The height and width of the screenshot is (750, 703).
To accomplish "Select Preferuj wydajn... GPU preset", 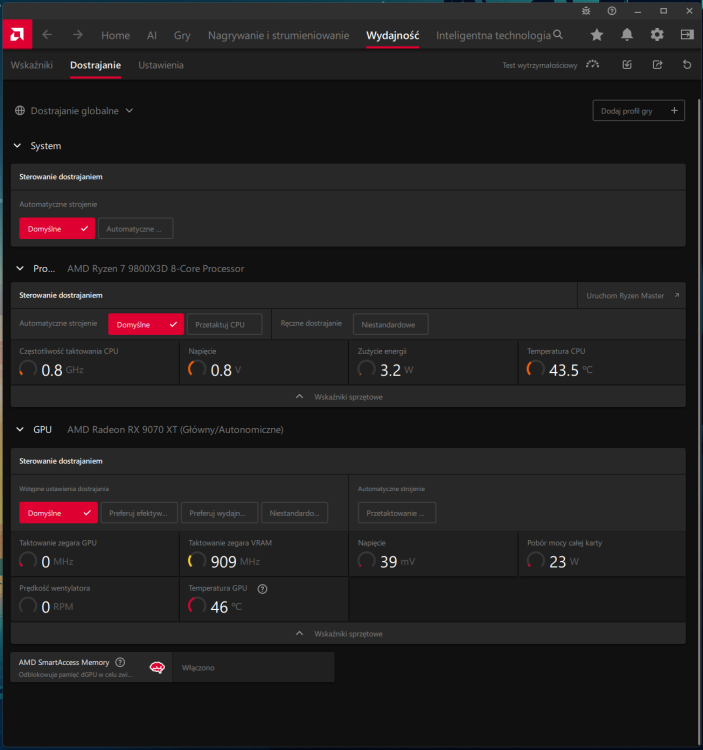I will (220, 513).
